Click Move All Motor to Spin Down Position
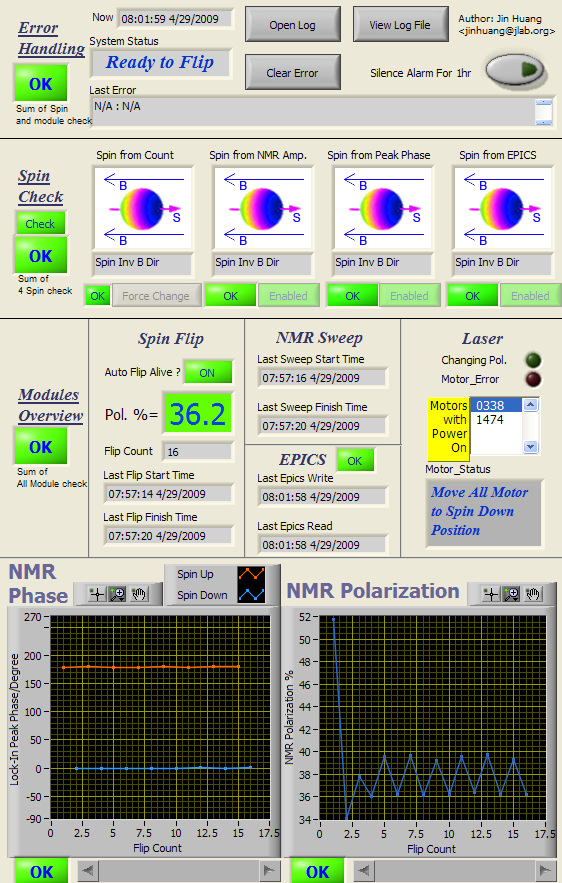This screenshot has height=883, width=562. click(x=484, y=511)
